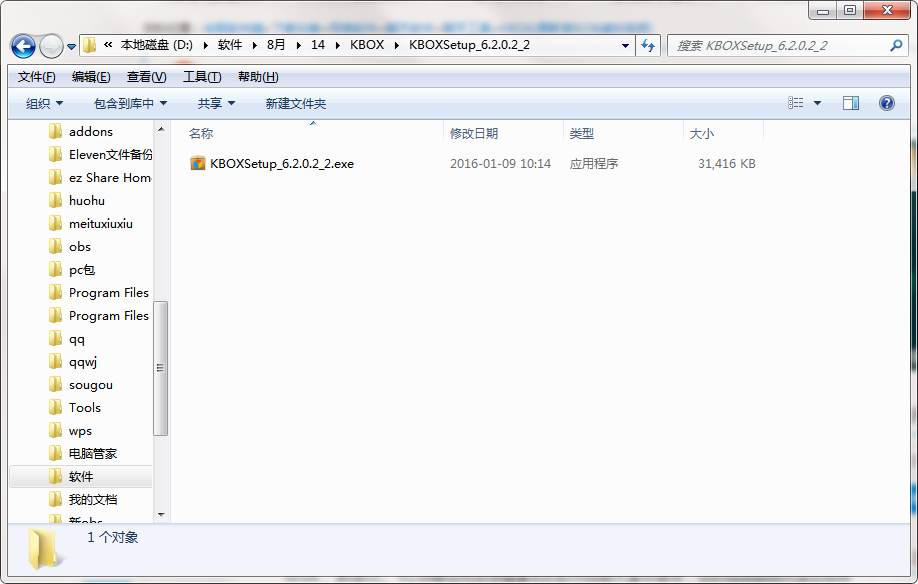Open the 工具(T) menu
The width and height of the screenshot is (918, 584).
coord(202,77)
